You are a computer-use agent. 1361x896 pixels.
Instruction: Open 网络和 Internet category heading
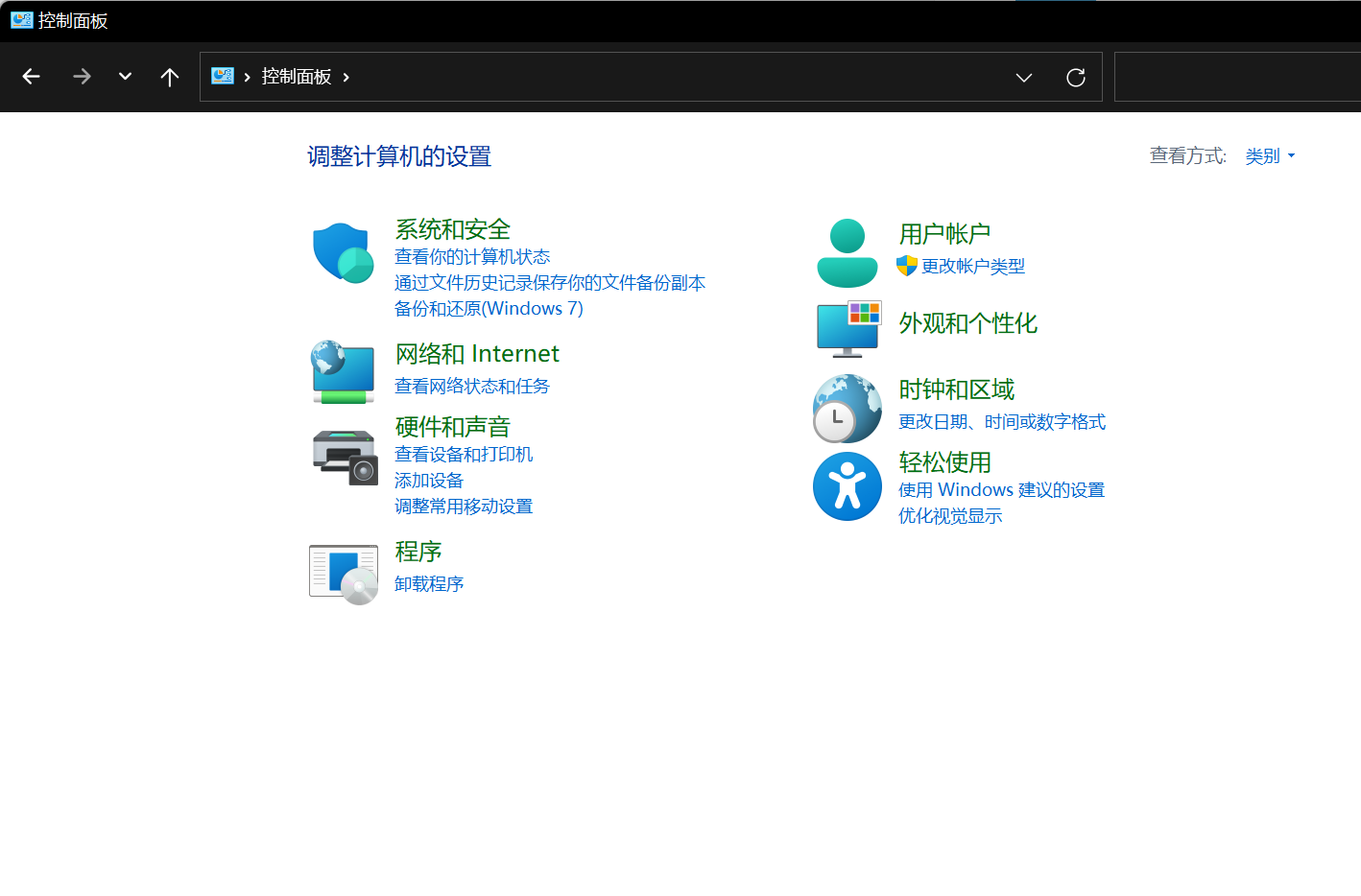coord(477,354)
